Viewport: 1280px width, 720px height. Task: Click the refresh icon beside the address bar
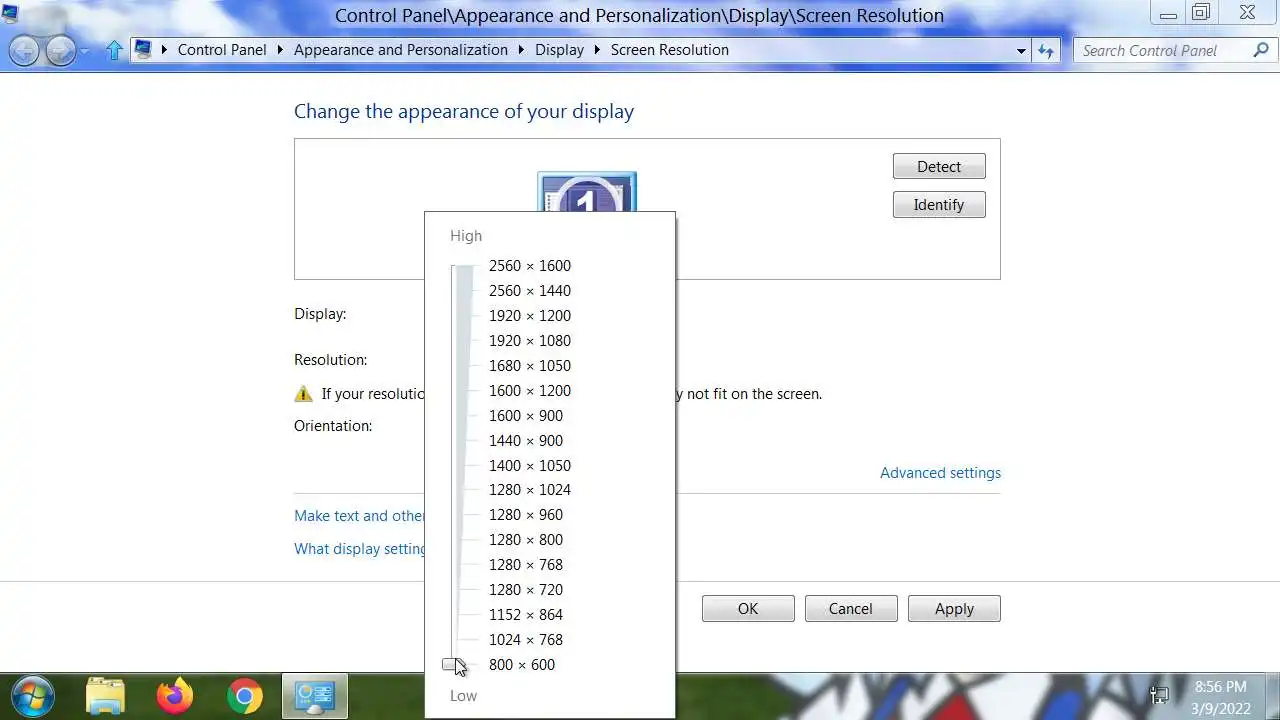click(1046, 50)
